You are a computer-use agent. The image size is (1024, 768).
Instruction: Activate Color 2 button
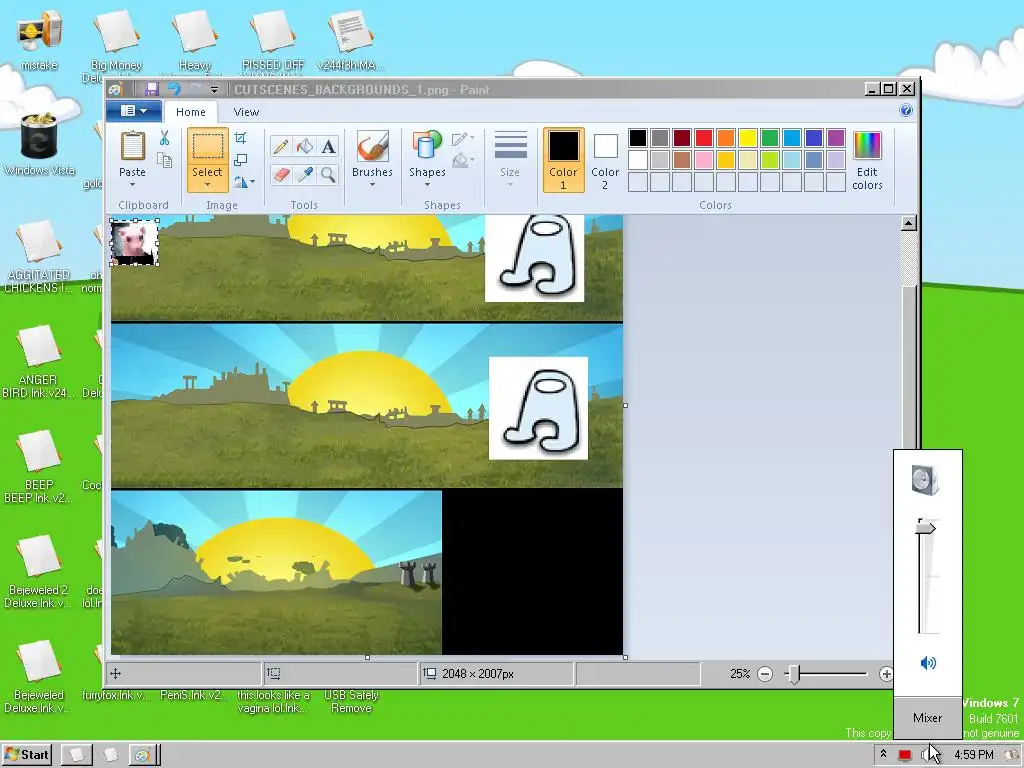pos(605,160)
